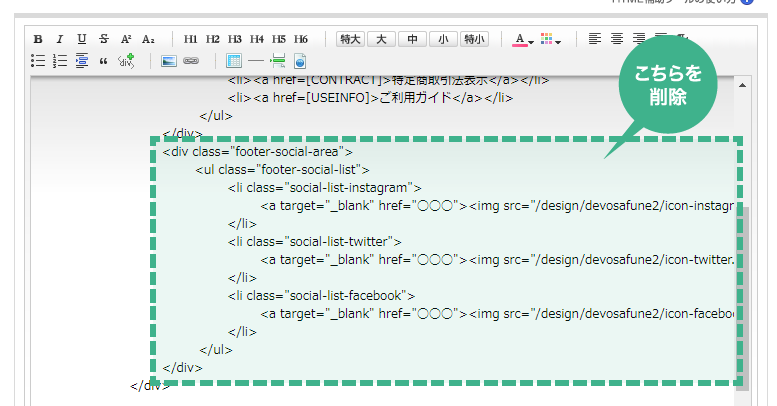Apply superscript formatting

click(x=126, y=39)
